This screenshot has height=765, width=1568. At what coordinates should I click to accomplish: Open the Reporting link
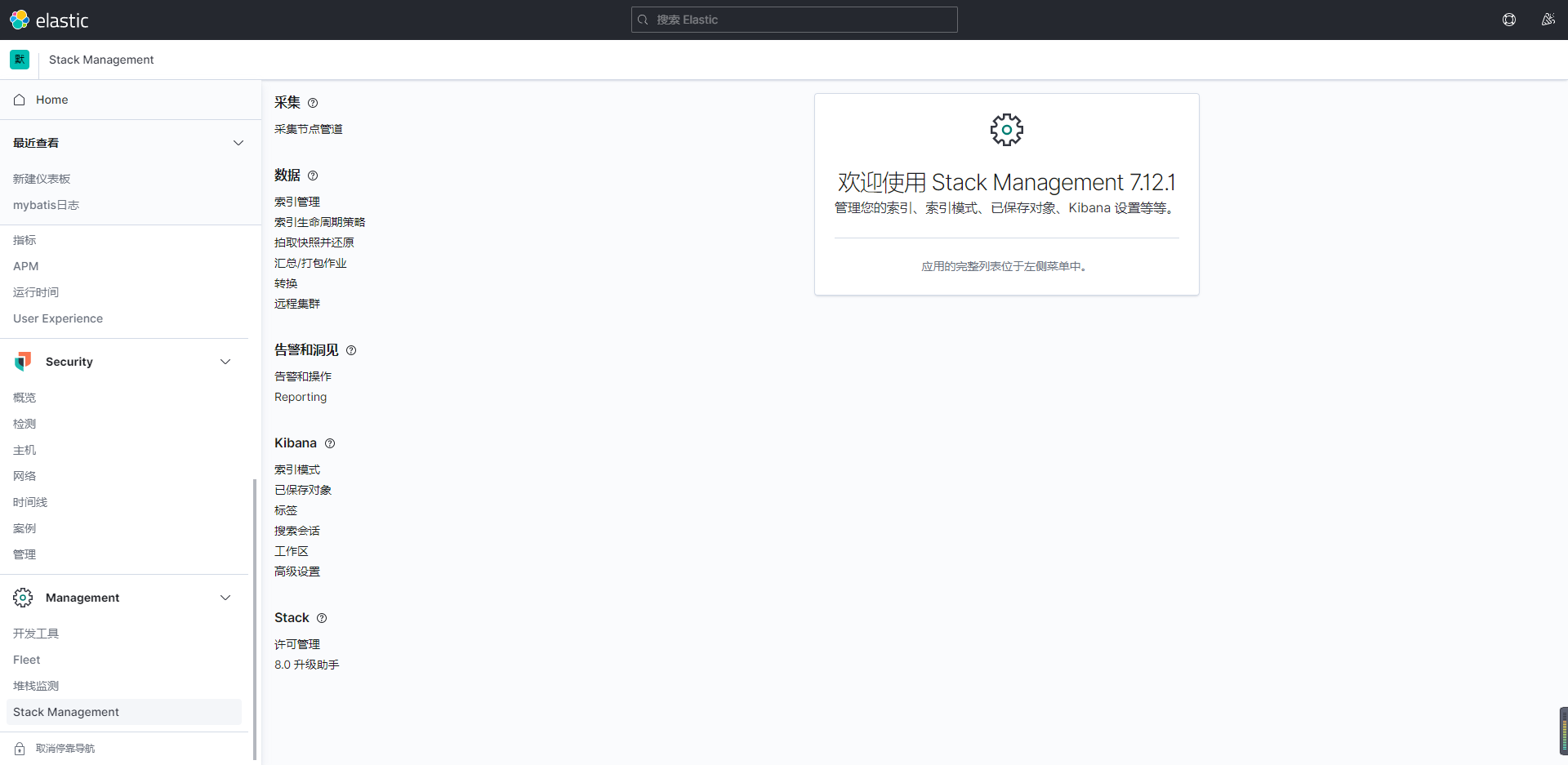(301, 397)
